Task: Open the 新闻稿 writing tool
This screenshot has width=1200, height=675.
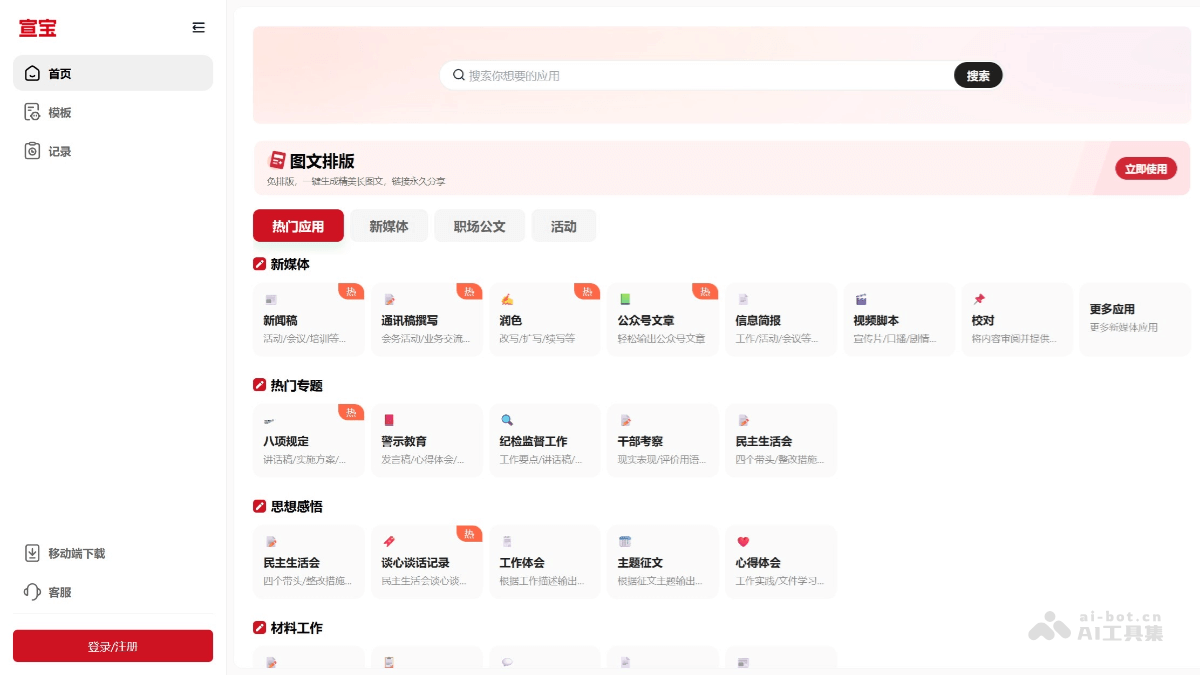Action: [308, 320]
